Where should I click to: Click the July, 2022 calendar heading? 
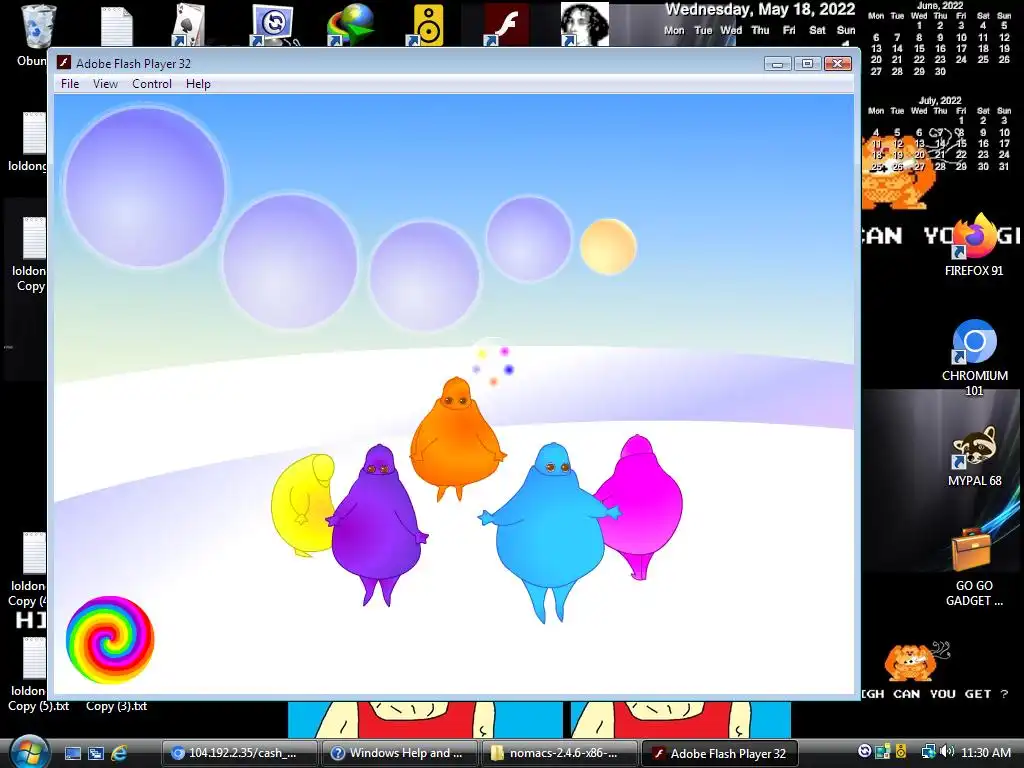tap(940, 101)
